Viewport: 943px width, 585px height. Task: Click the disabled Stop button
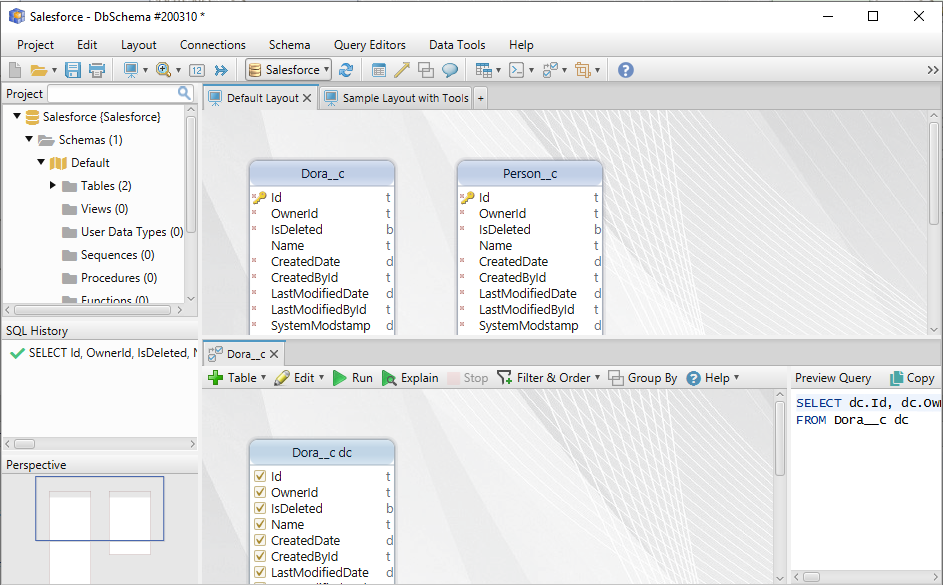[468, 378]
